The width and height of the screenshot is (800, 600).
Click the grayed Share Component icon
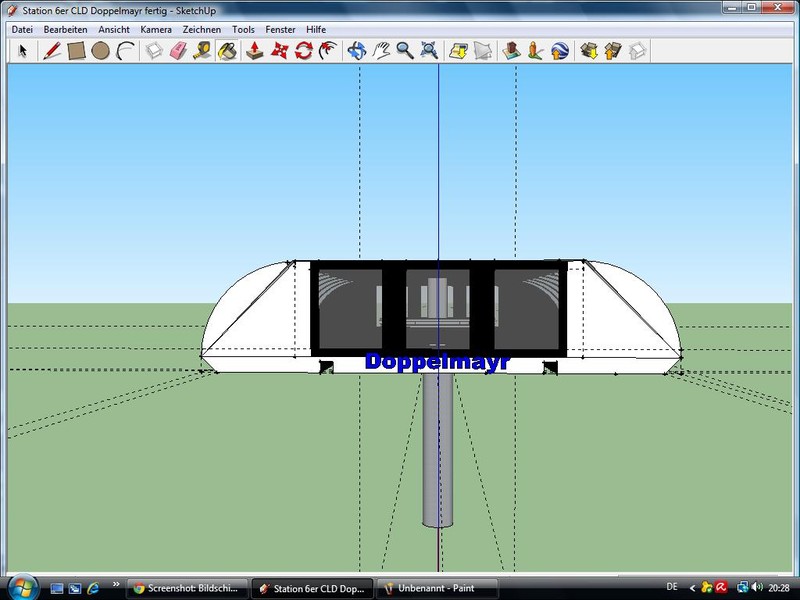pyautogui.click(x=637, y=51)
